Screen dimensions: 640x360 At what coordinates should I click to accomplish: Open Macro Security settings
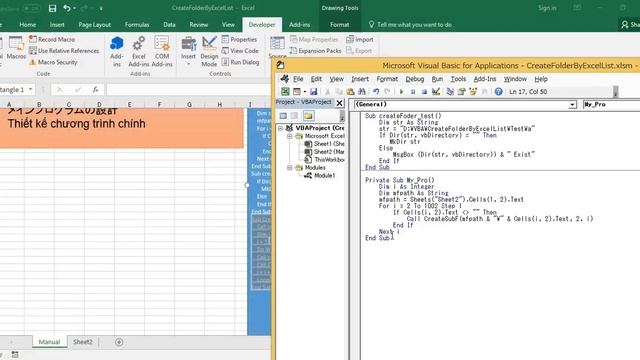pyautogui.click(x=53, y=62)
